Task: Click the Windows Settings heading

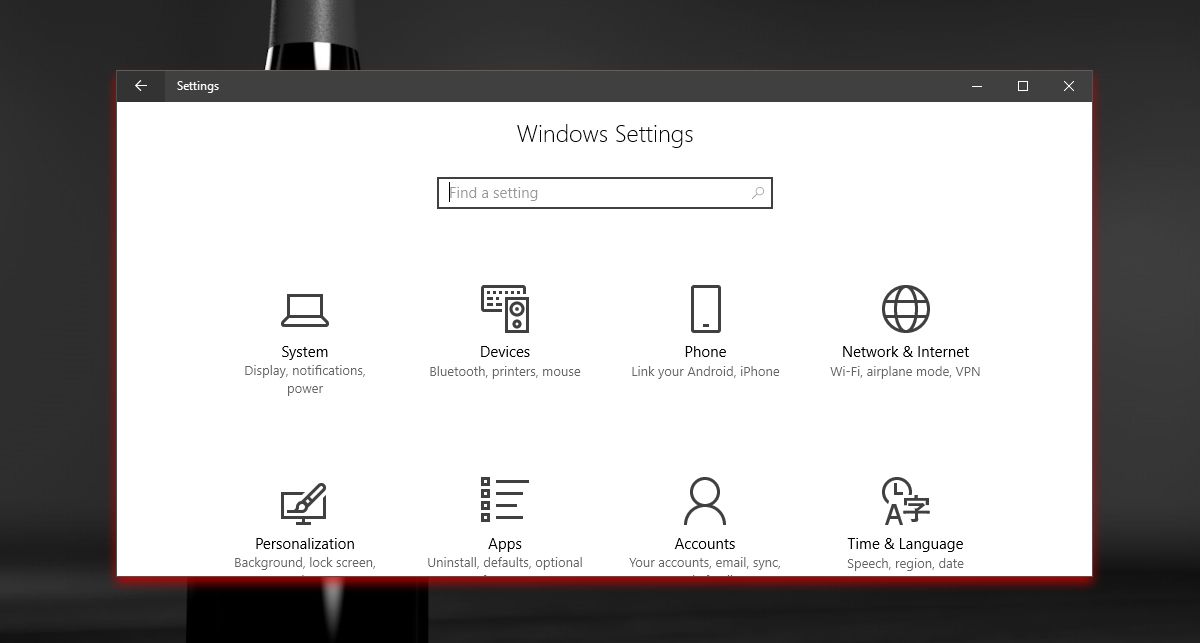Action: [x=605, y=134]
